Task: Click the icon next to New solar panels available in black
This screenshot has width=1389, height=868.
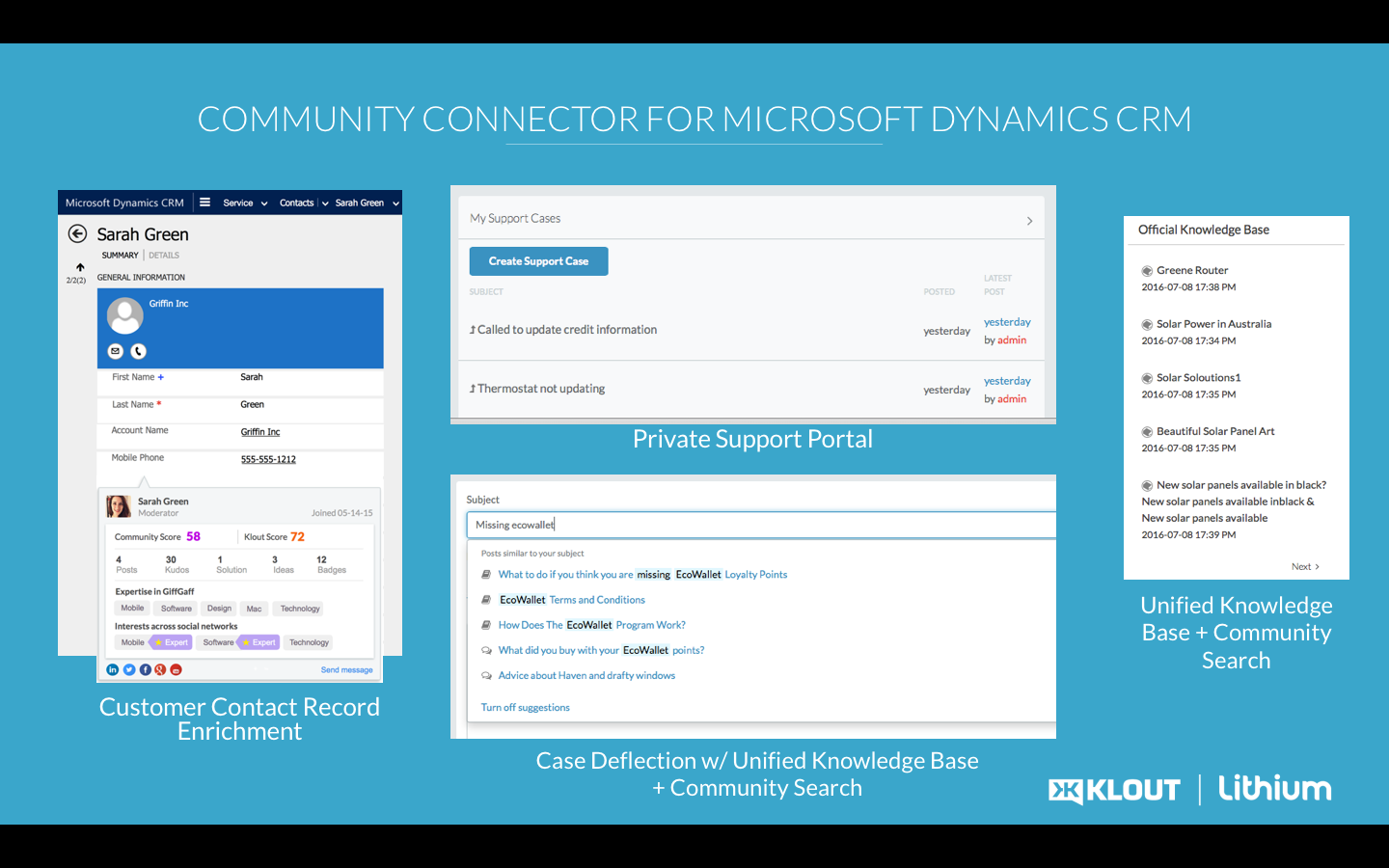Action: click(1147, 486)
